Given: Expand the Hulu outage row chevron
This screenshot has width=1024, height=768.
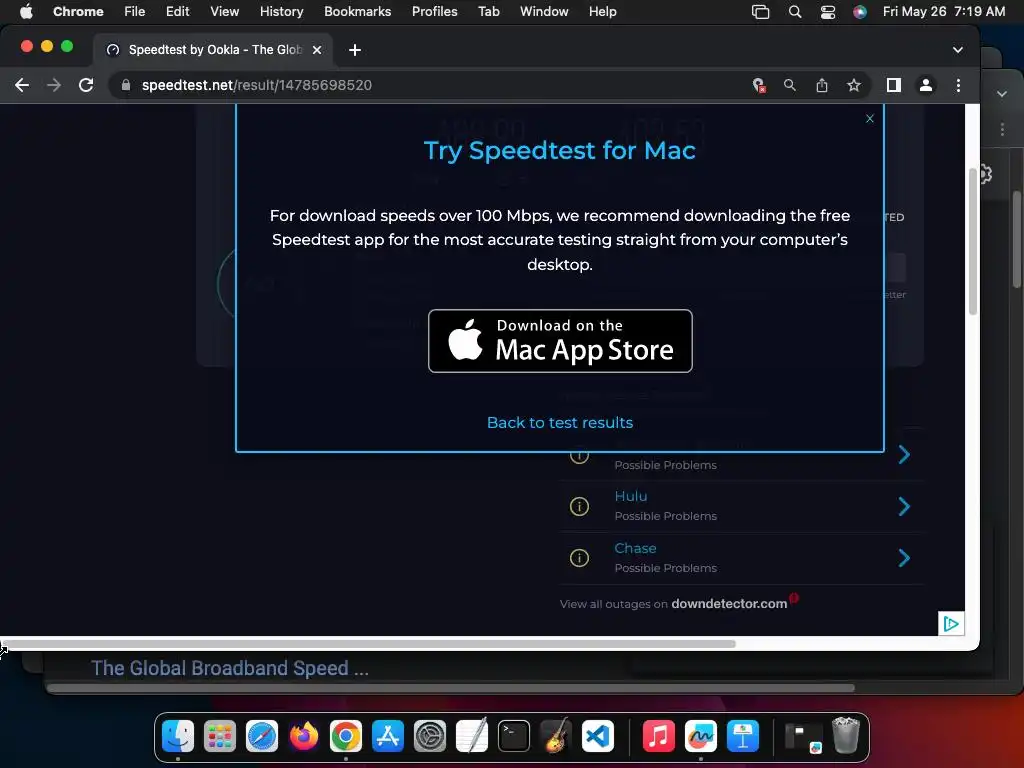Looking at the screenshot, I should (x=904, y=506).
